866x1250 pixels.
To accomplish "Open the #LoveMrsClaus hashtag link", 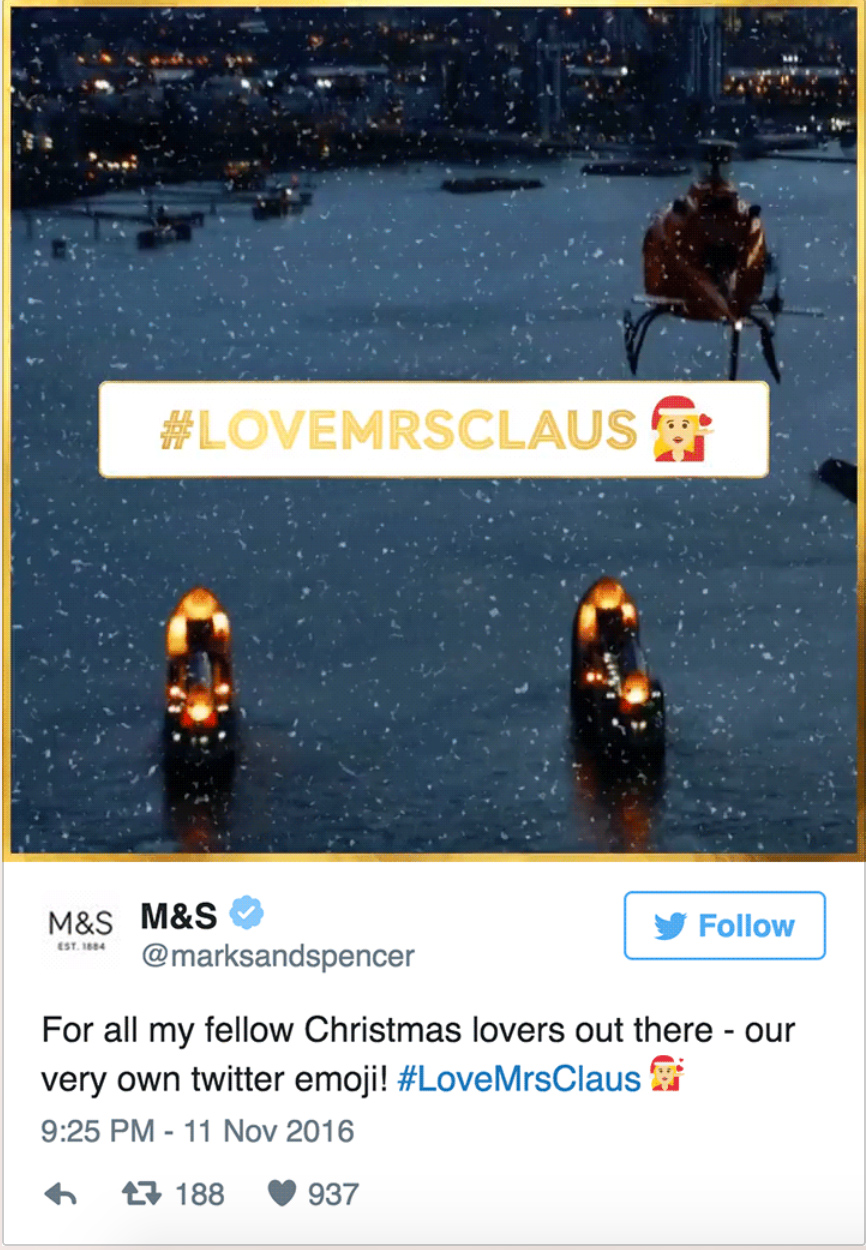I will point(519,1079).
